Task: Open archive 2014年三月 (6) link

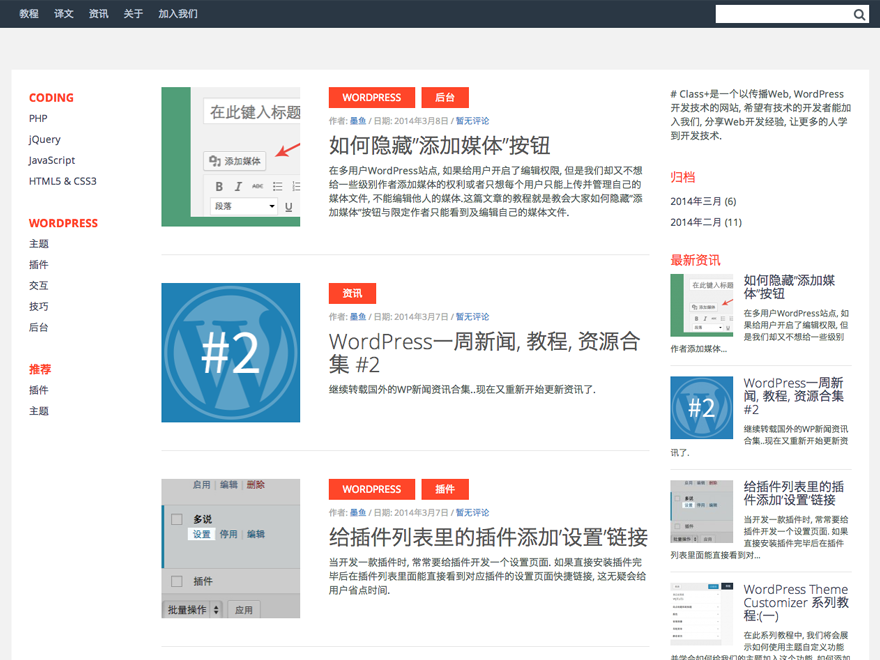Action: coord(703,201)
